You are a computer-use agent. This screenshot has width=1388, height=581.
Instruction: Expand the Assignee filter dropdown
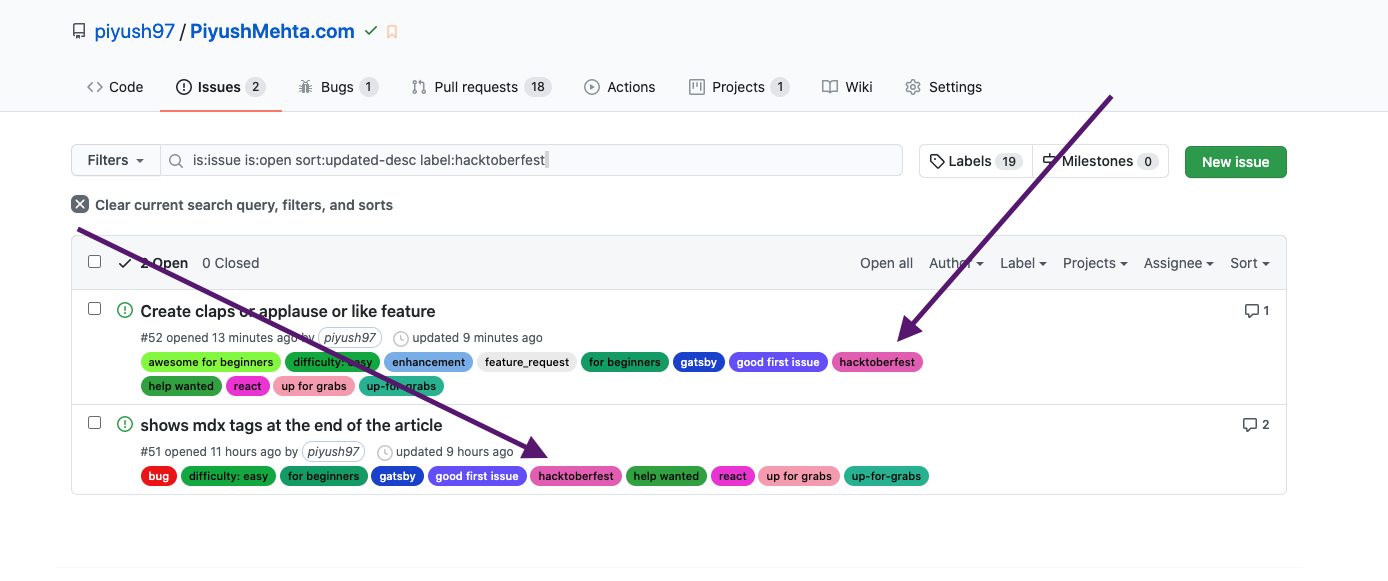[x=1178, y=263]
